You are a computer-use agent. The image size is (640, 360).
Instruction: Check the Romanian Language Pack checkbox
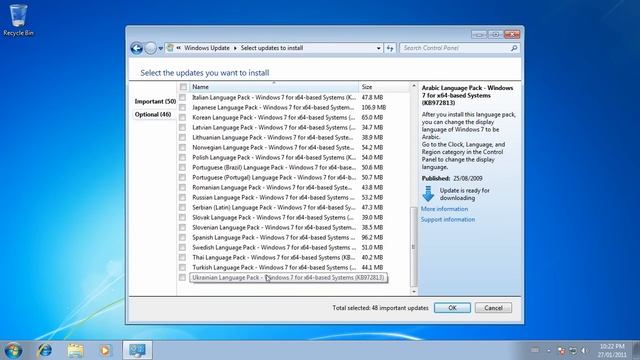182,187
